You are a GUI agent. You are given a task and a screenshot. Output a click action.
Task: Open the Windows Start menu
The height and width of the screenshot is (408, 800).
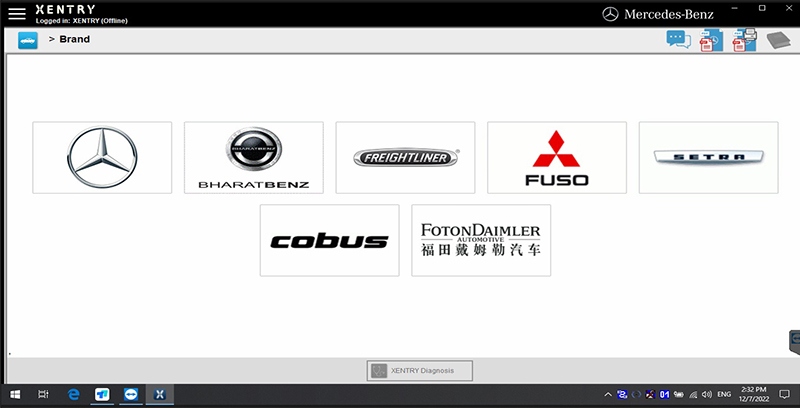click(15, 394)
